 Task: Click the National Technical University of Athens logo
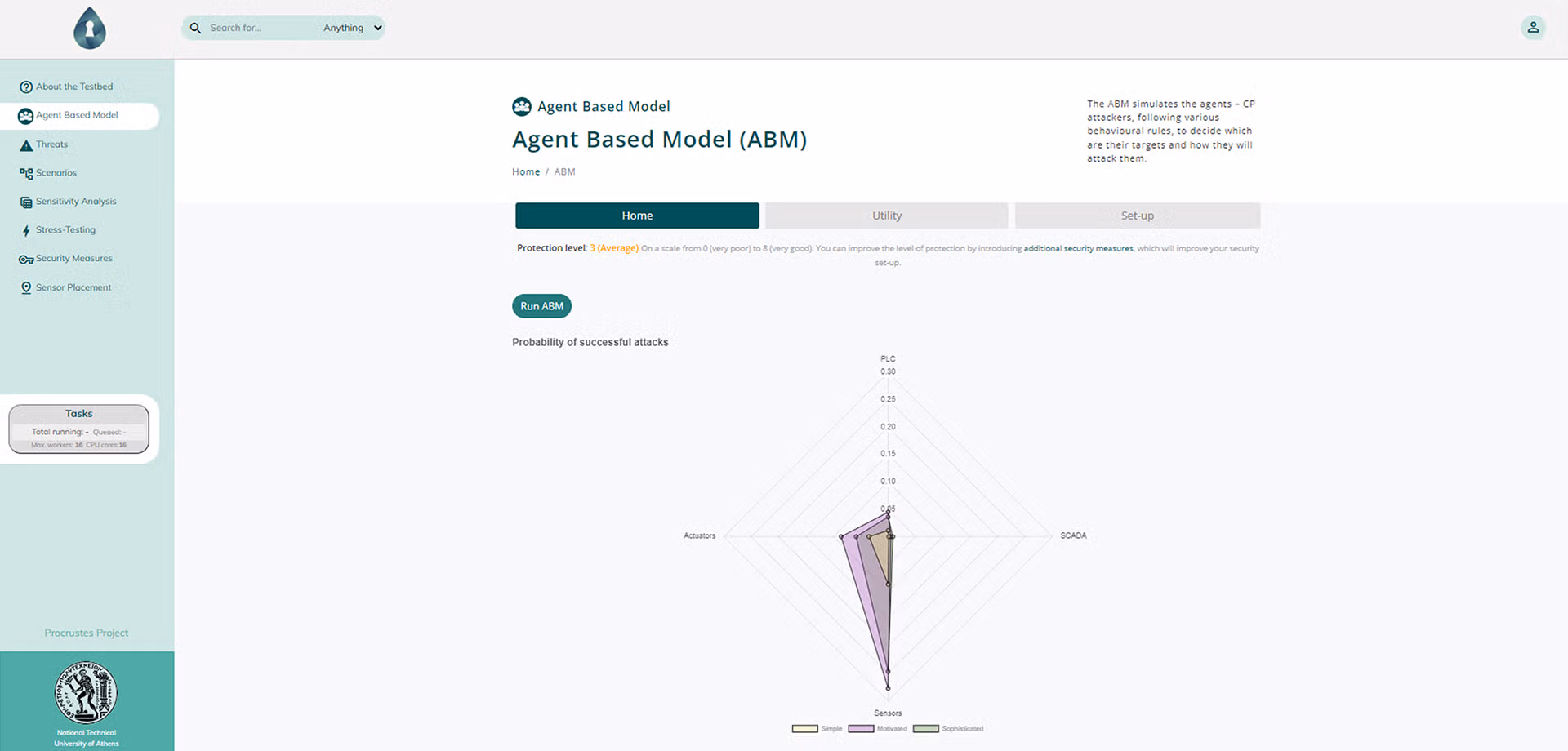(x=86, y=692)
